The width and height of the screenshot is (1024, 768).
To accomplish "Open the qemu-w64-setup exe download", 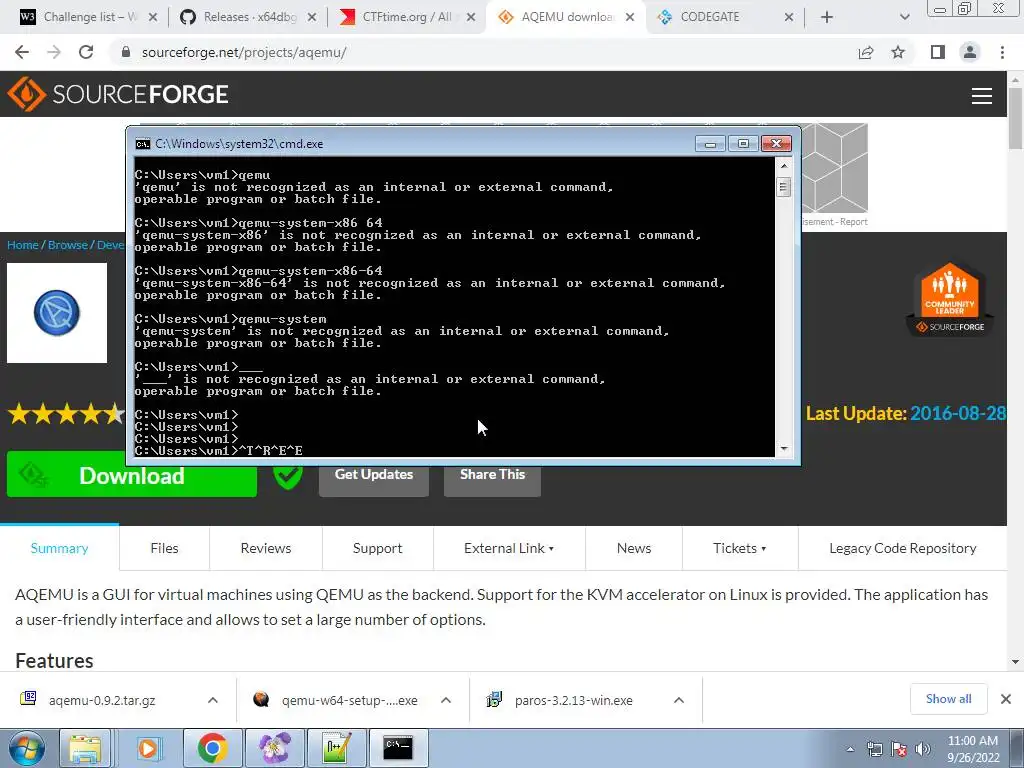I will click(349, 700).
